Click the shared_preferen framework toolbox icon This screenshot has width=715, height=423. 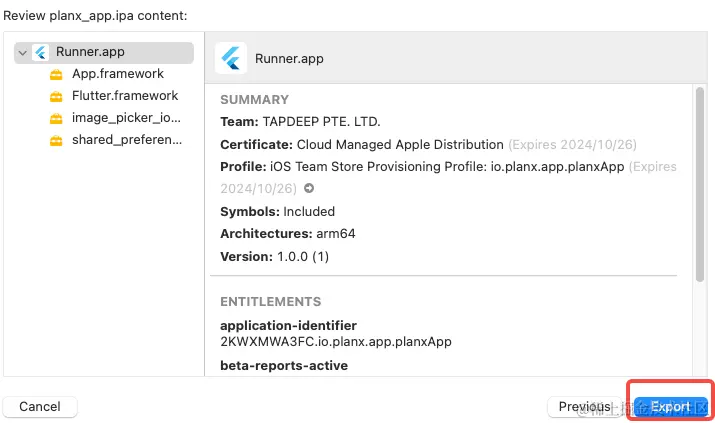(x=56, y=140)
